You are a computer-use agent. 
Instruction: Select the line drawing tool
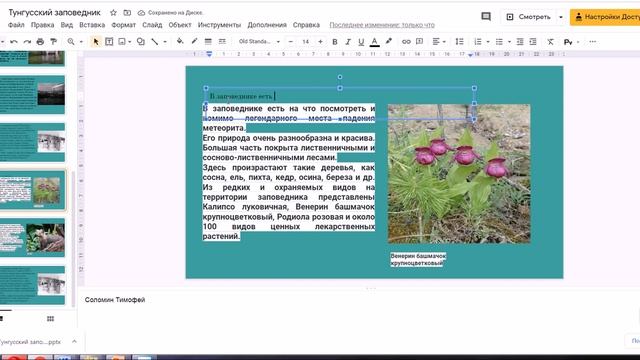coord(155,42)
